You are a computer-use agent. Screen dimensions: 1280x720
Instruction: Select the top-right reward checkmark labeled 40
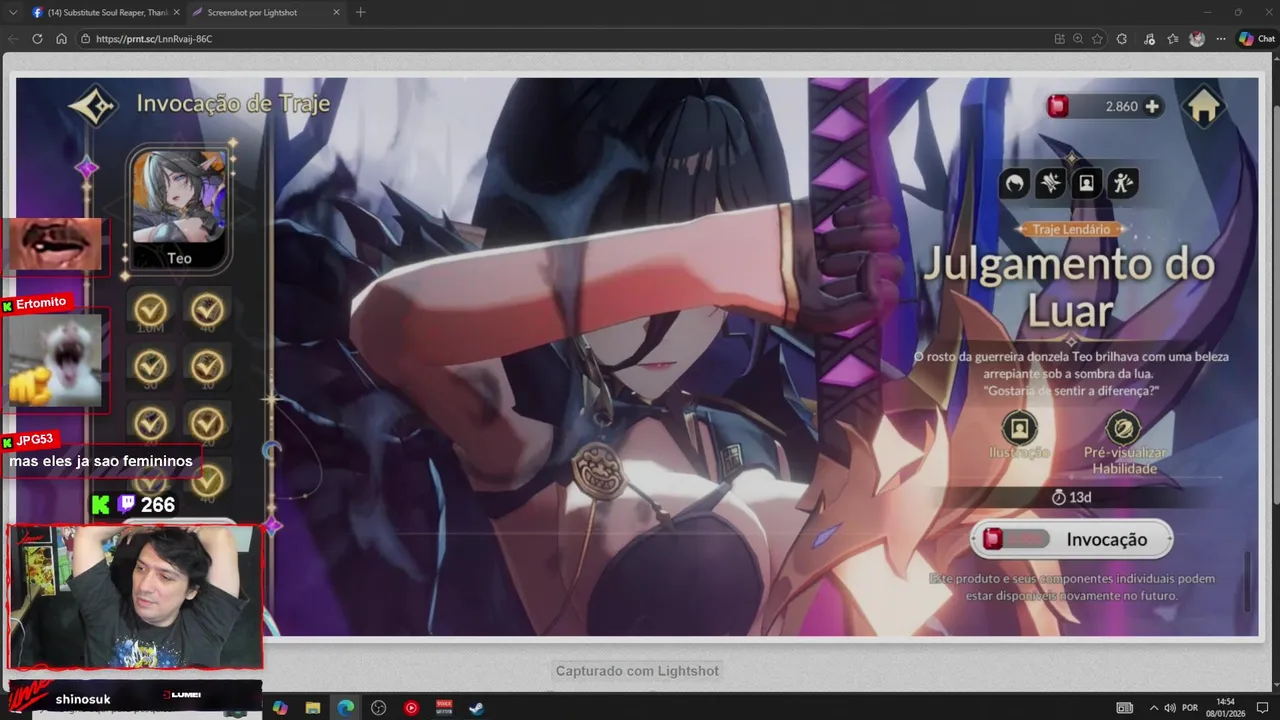click(x=207, y=309)
